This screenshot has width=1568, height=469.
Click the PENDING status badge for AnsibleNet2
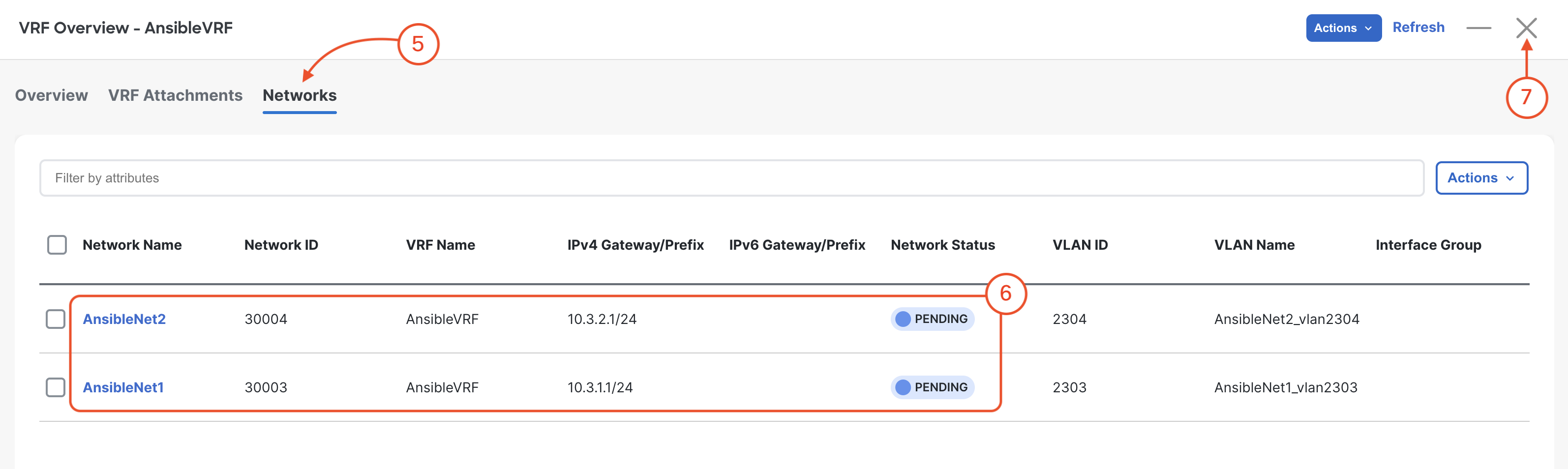(932, 319)
